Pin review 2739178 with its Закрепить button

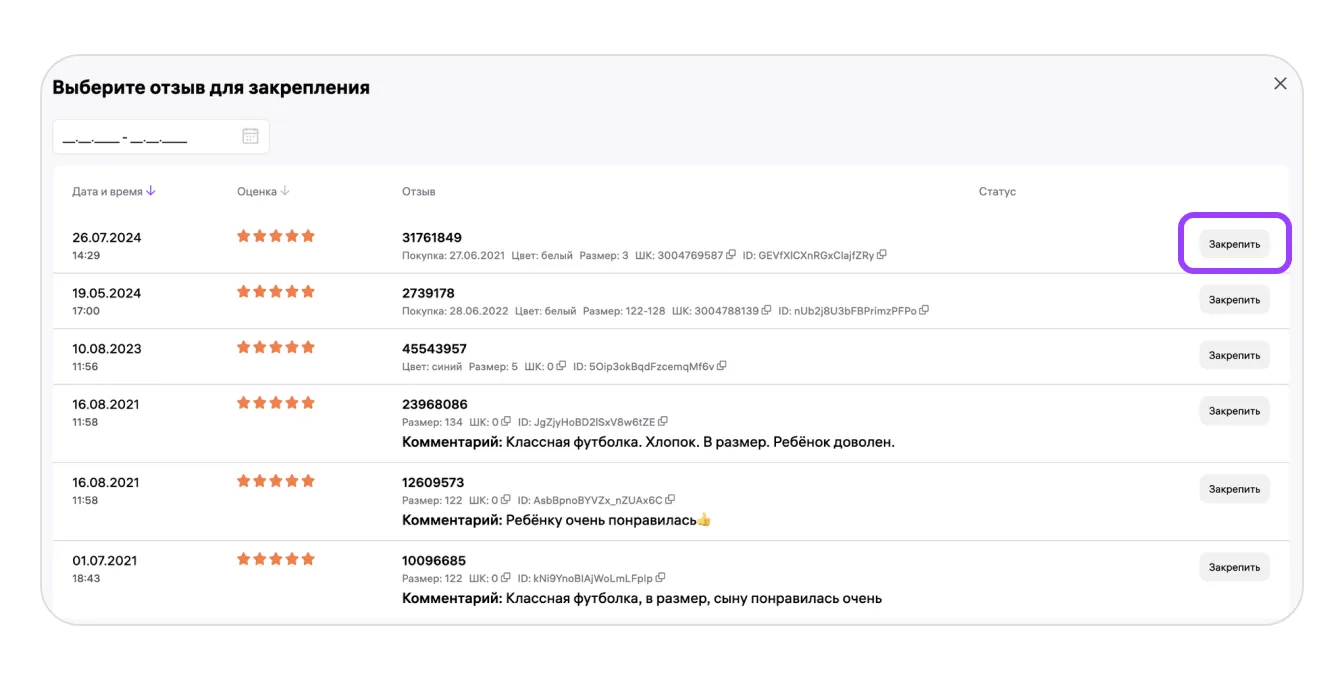(x=1234, y=300)
